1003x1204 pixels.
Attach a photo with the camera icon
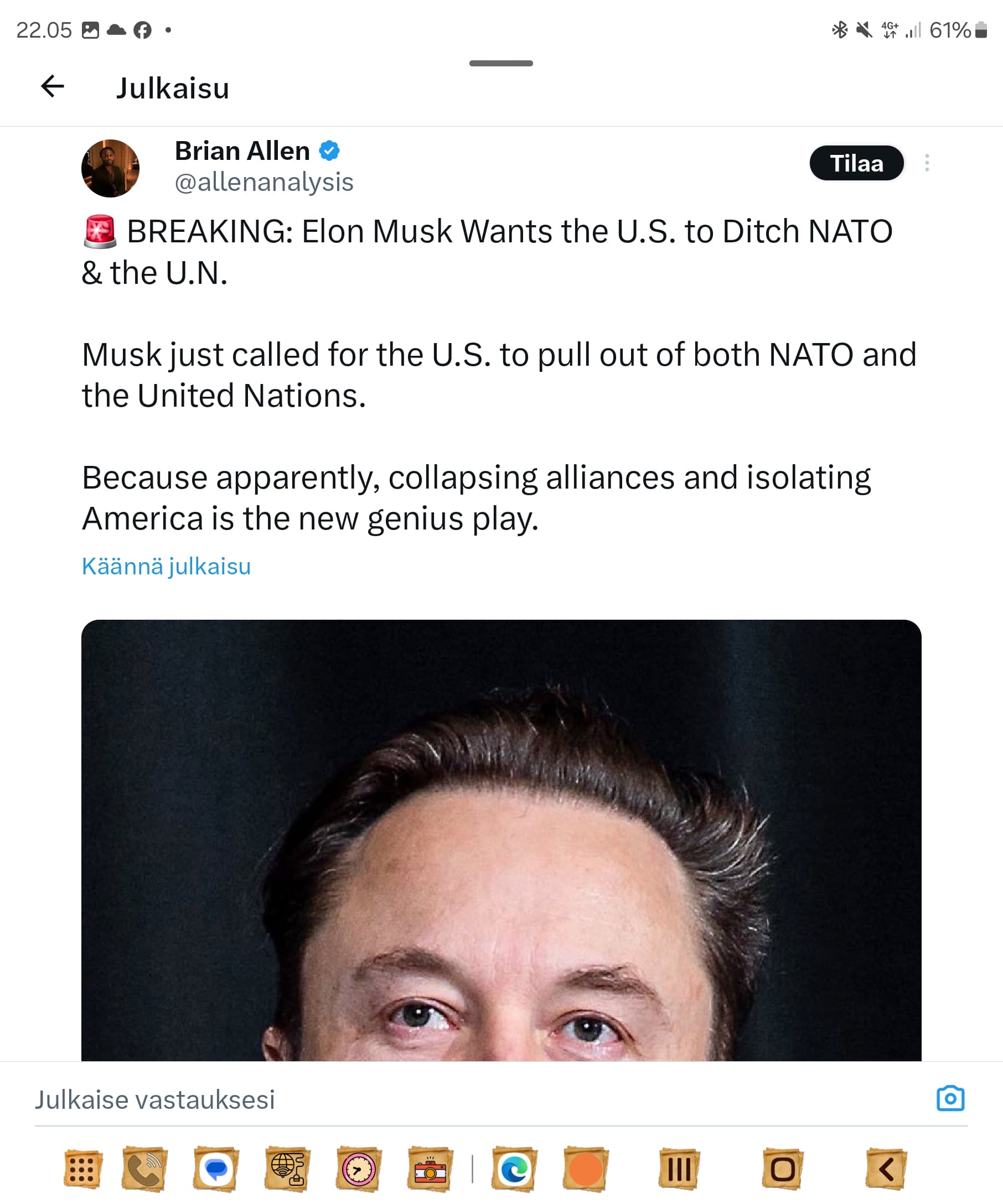click(x=950, y=1098)
